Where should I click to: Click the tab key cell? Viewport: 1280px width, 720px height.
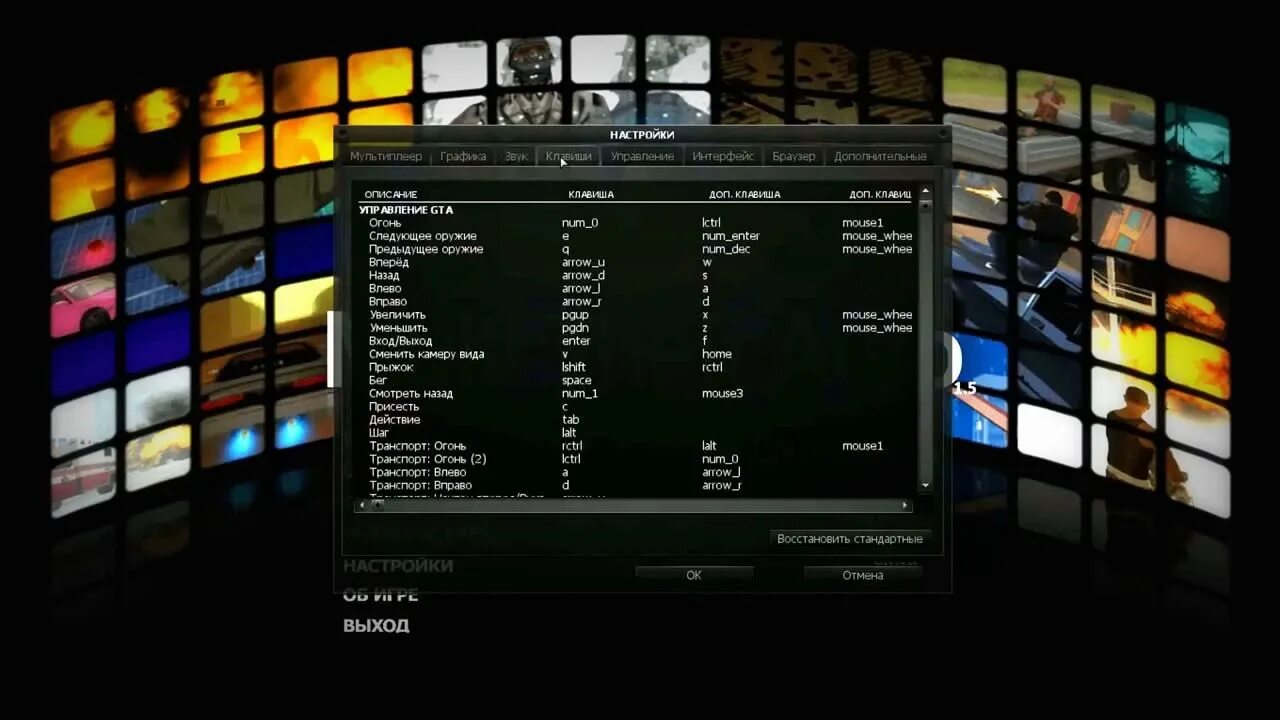(x=570, y=420)
